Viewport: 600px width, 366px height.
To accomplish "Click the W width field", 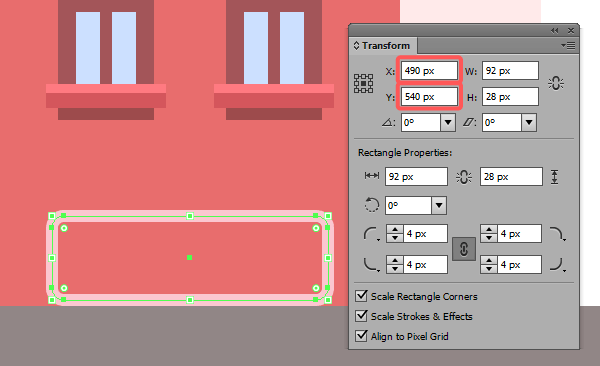I will 510,71.
